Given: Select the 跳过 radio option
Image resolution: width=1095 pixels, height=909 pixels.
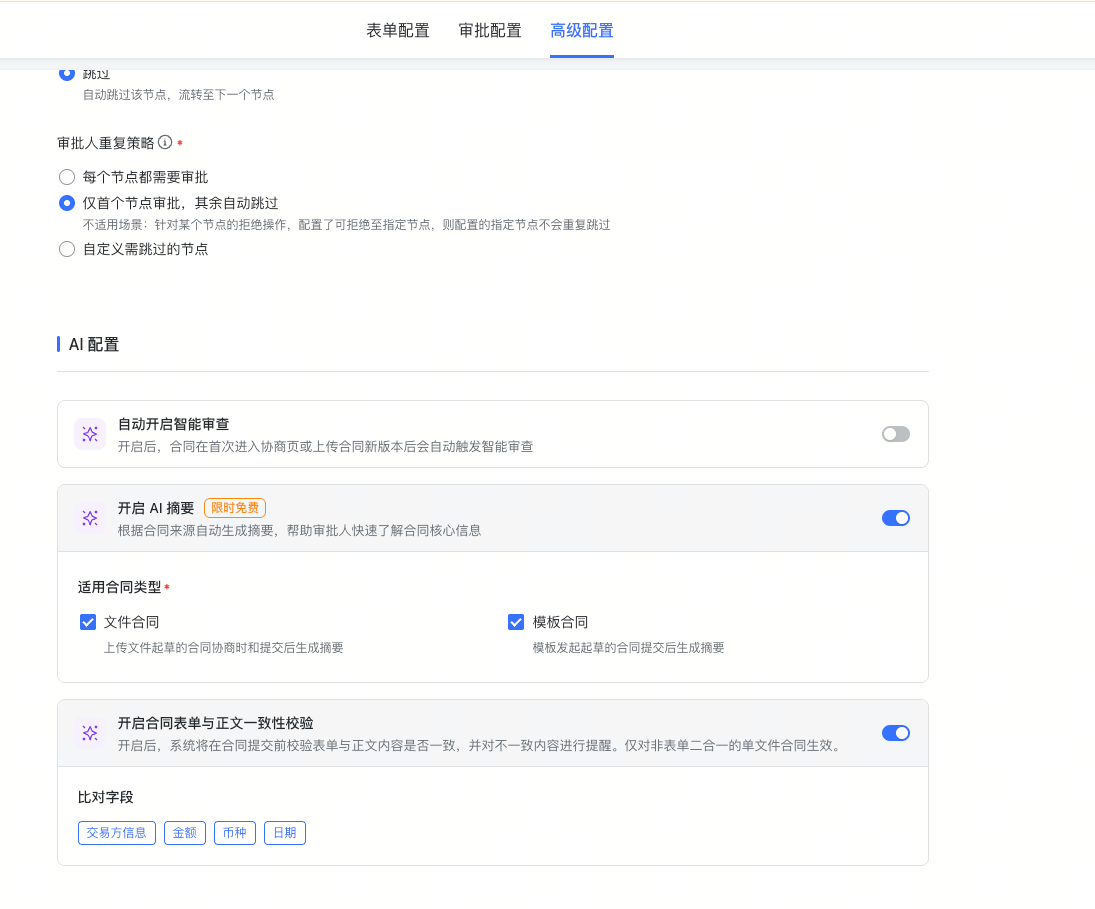Looking at the screenshot, I should [x=67, y=73].
